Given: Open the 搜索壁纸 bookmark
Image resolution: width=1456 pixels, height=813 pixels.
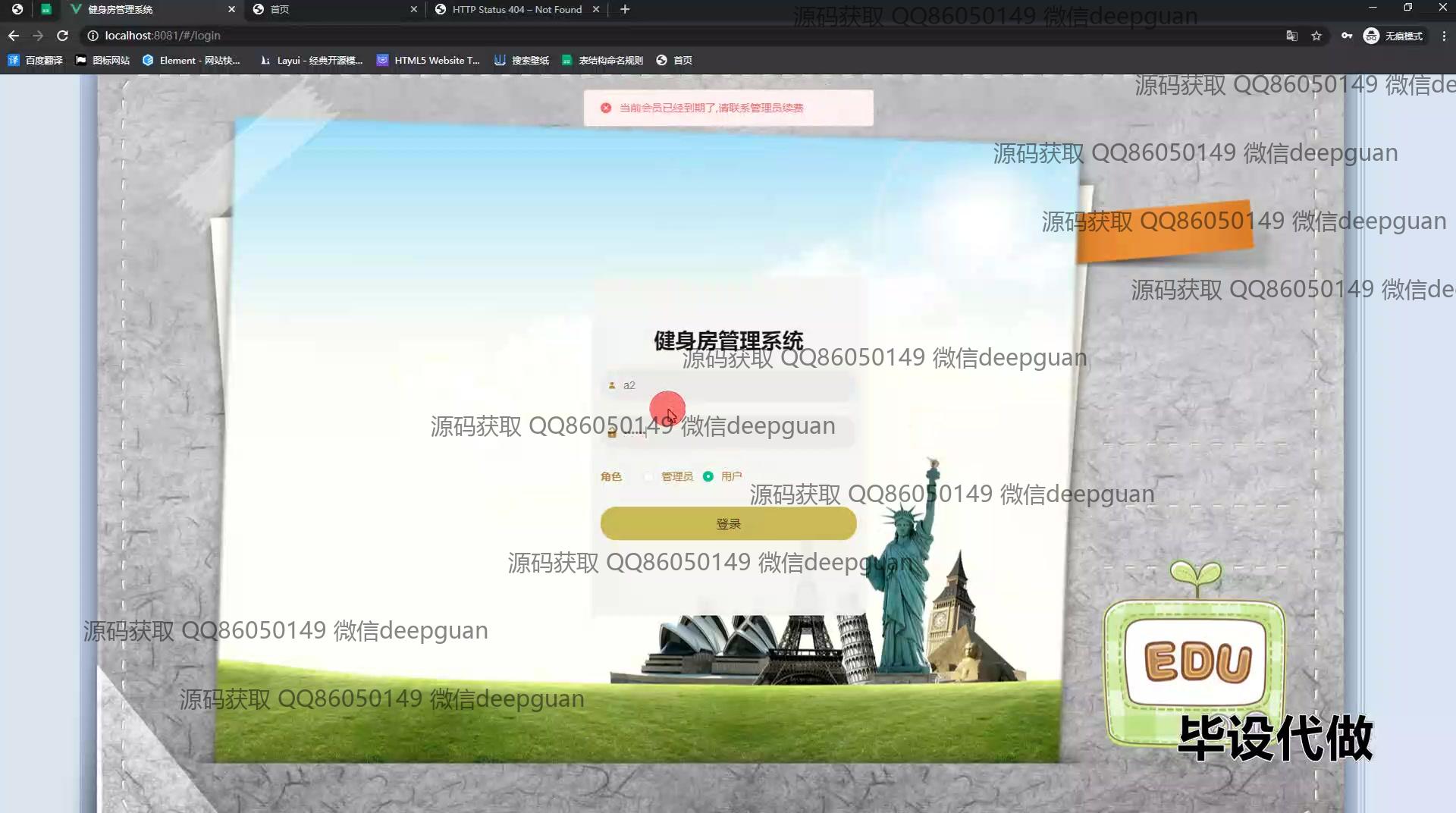Looking at the screenshot, I should [x=522, y=60].
